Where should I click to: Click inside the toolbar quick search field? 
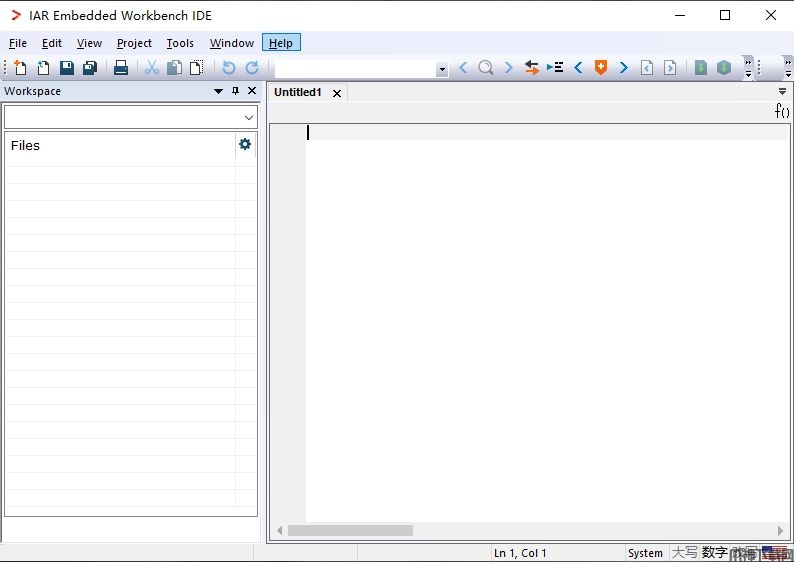click(355, 69)
